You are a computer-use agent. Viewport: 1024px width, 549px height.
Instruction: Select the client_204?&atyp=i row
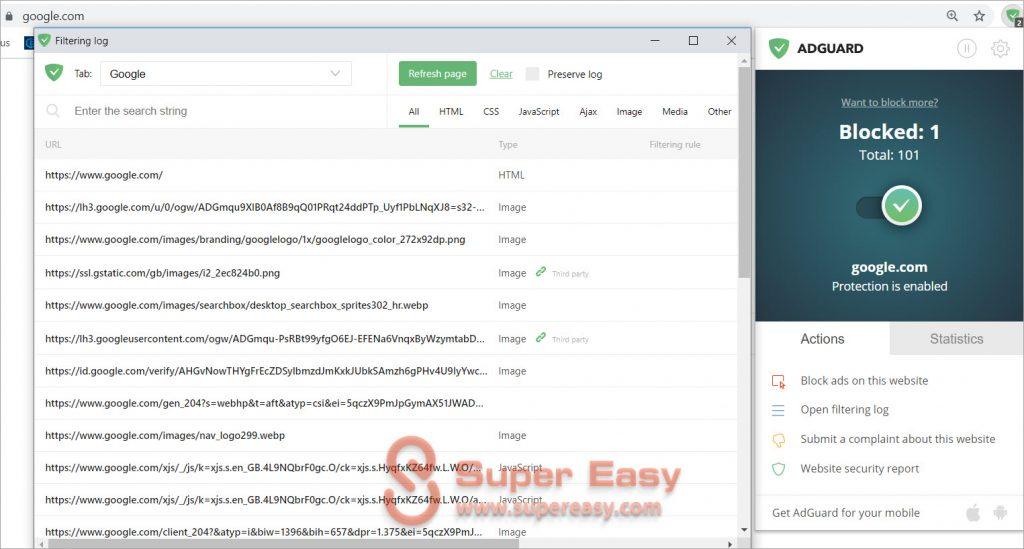(386, 532)
